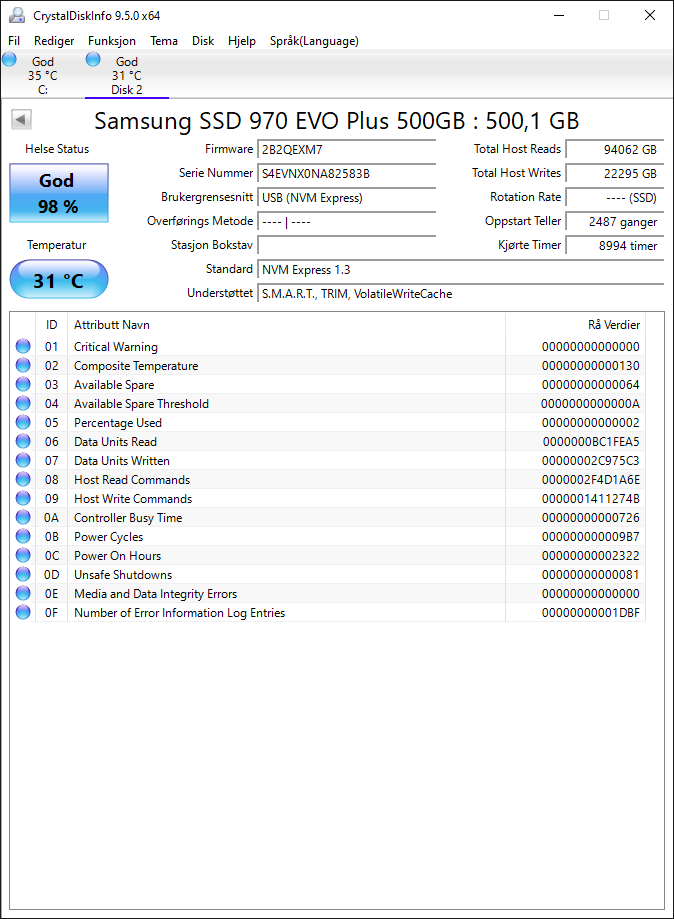Image resolution: width=674 pixels, height=919 pixels.
Task: Click status orb for Power On Hours row
Action: tap(23, 555)
